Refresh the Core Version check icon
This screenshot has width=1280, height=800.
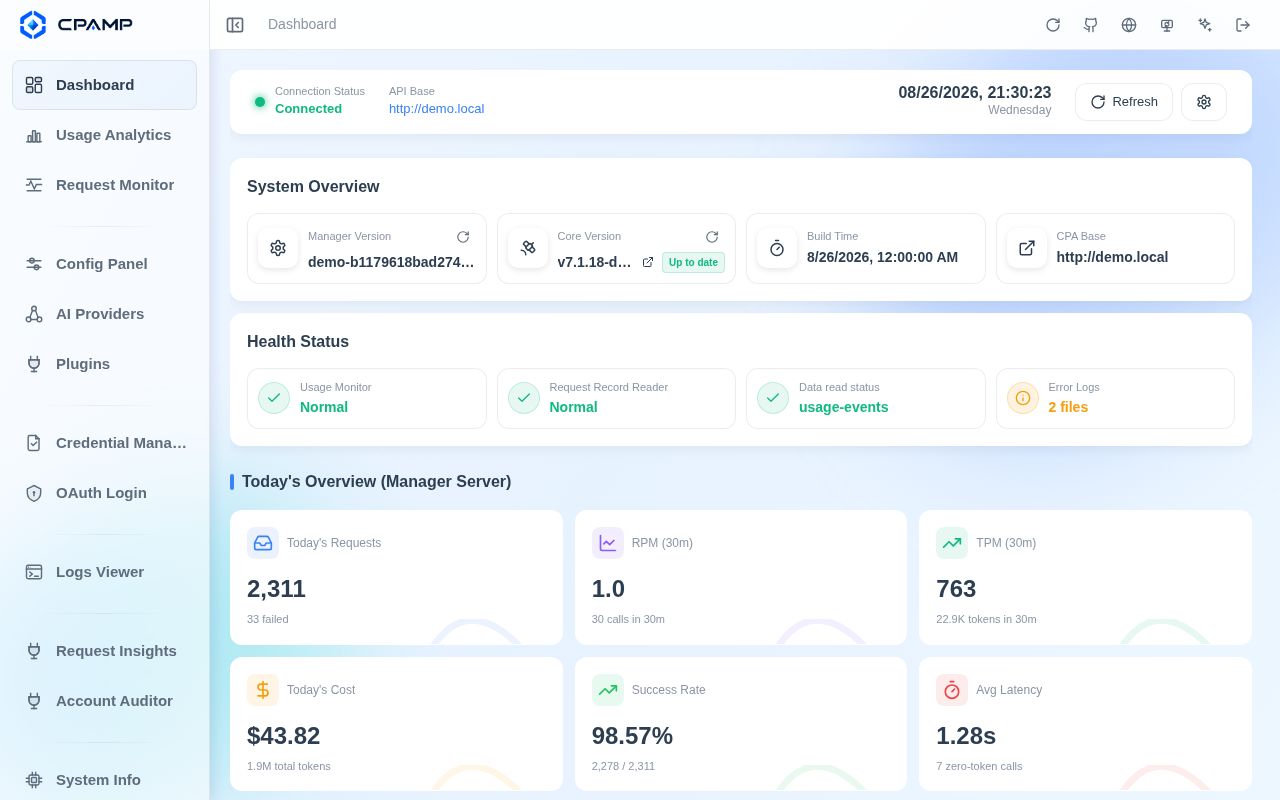pos(712,237)
